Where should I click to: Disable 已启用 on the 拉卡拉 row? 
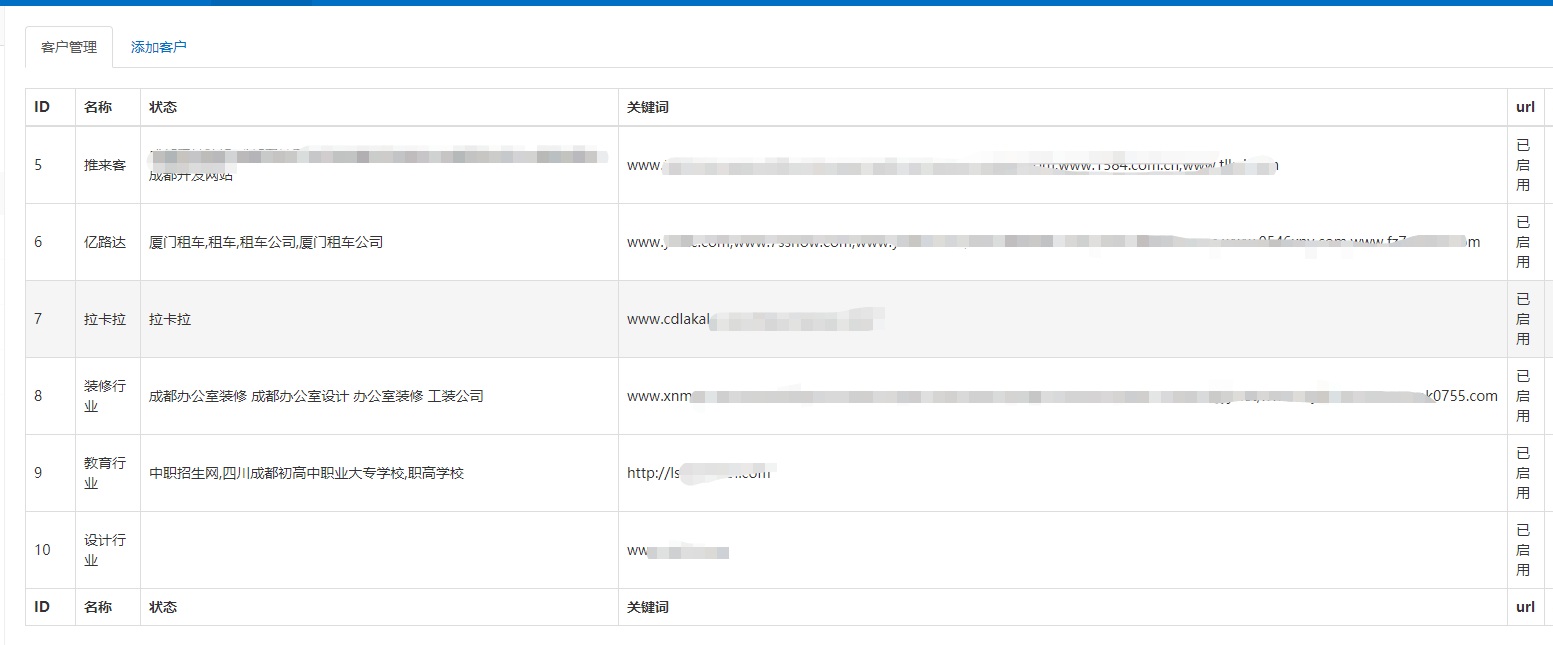coord(1525,318)
